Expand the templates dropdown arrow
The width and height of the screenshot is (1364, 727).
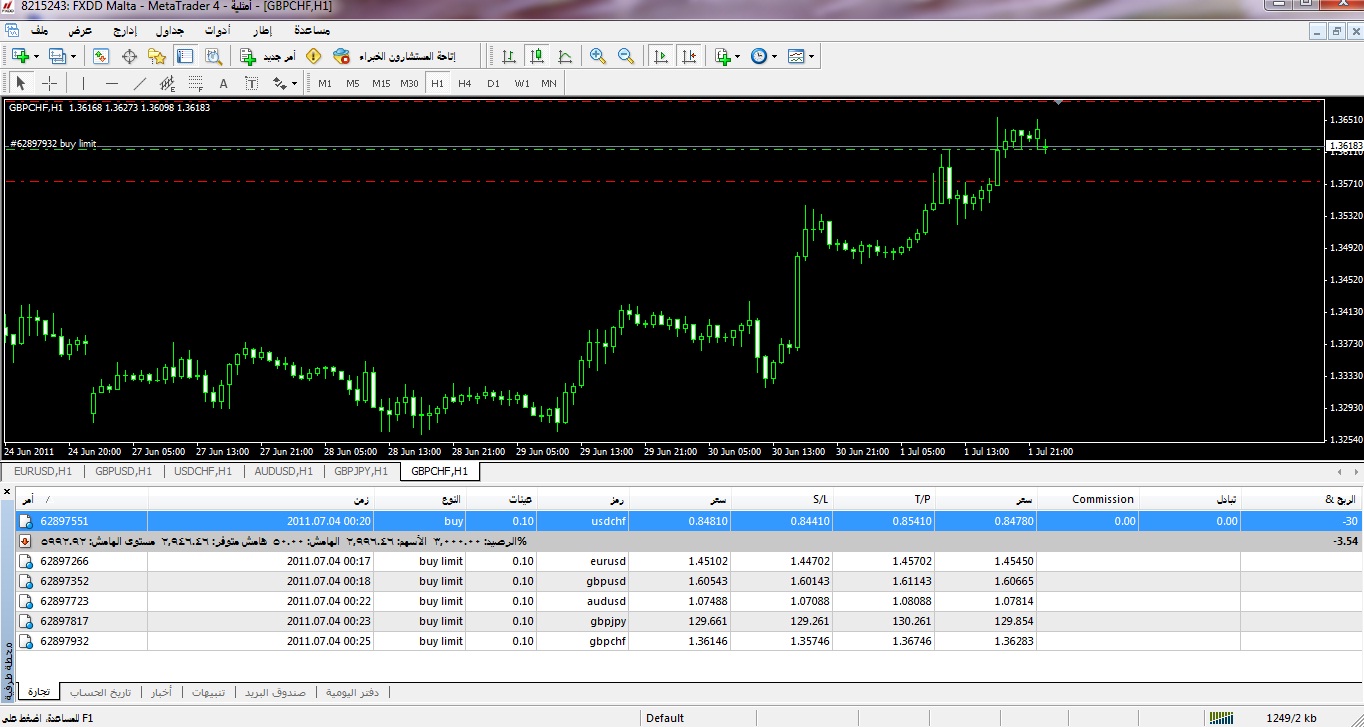(x=811, y=57)
